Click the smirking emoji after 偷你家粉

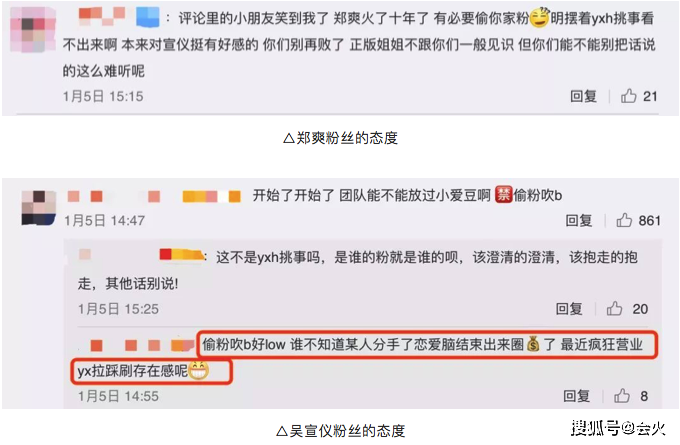coord(539,18)
